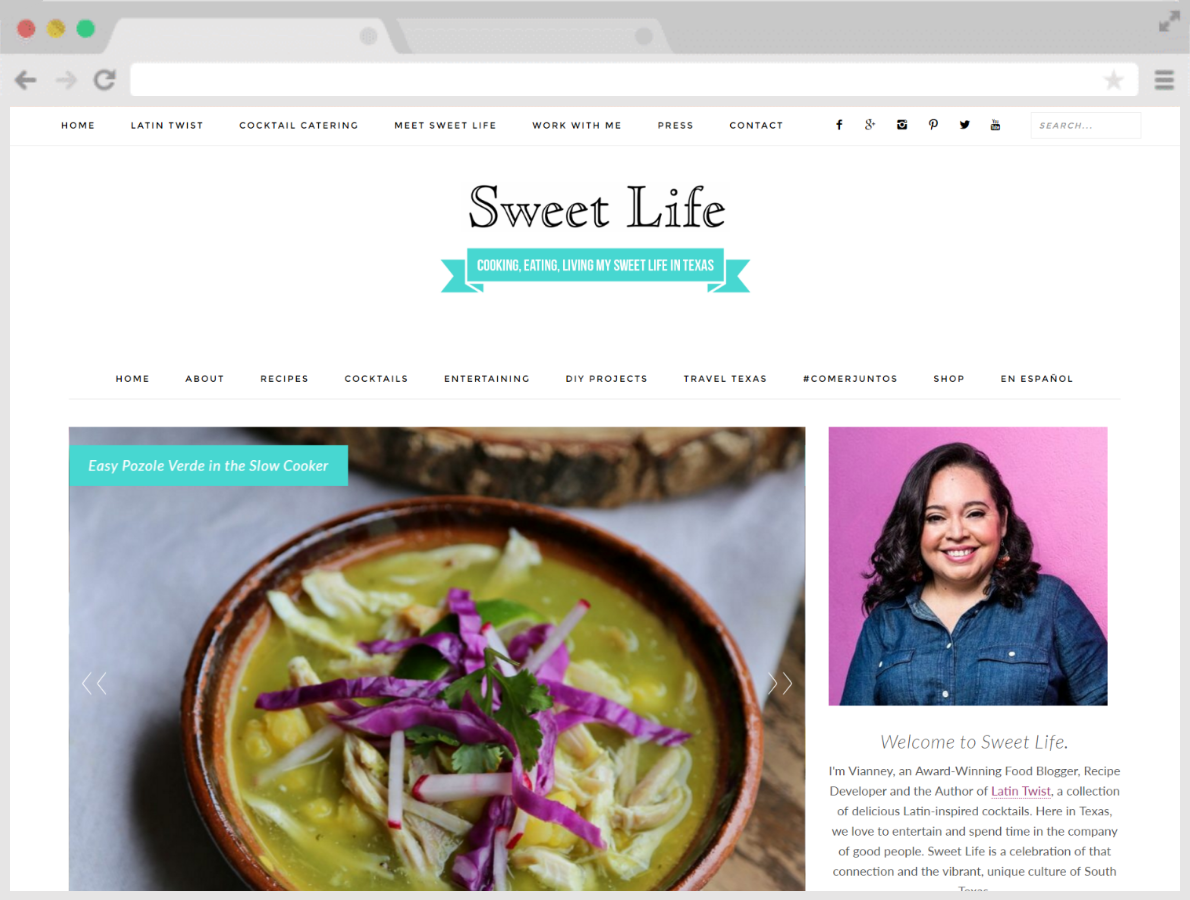Open the Twitter social icon
The image size is (1190, 900).
[x=964, y=125]
